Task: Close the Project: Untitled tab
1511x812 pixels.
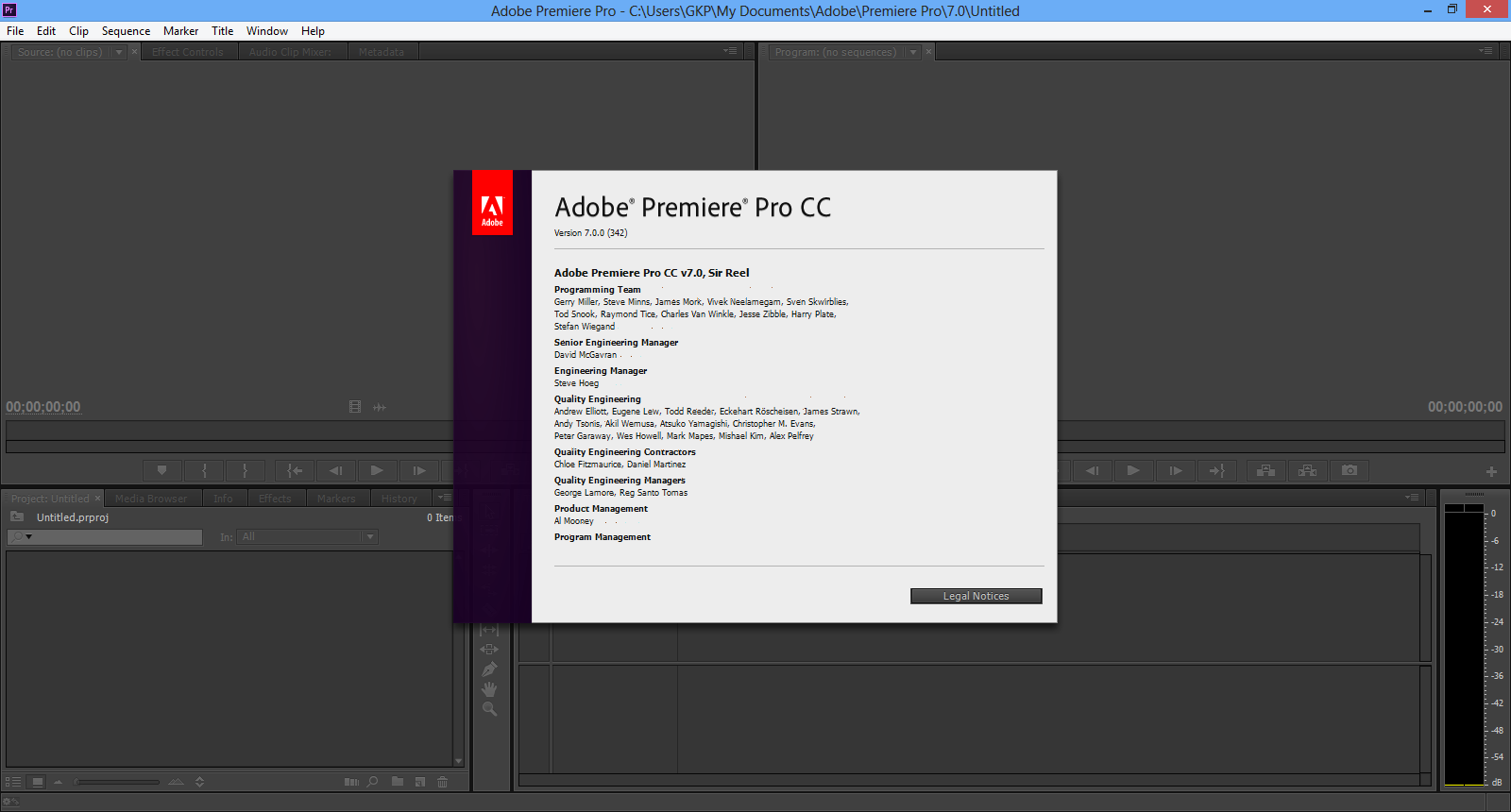Action: (x=97, y=499)
